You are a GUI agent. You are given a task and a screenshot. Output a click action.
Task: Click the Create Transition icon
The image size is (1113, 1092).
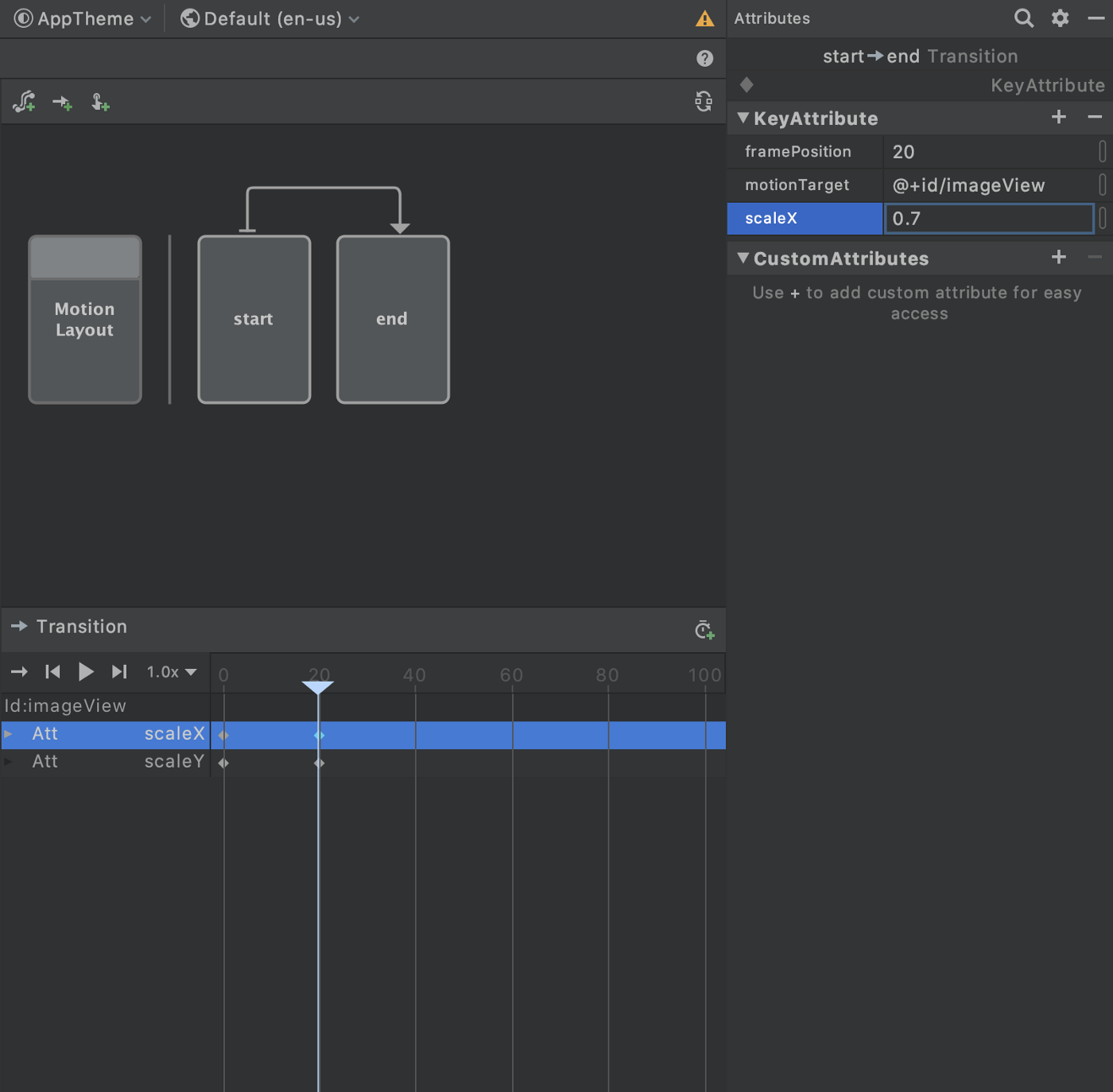62,103
